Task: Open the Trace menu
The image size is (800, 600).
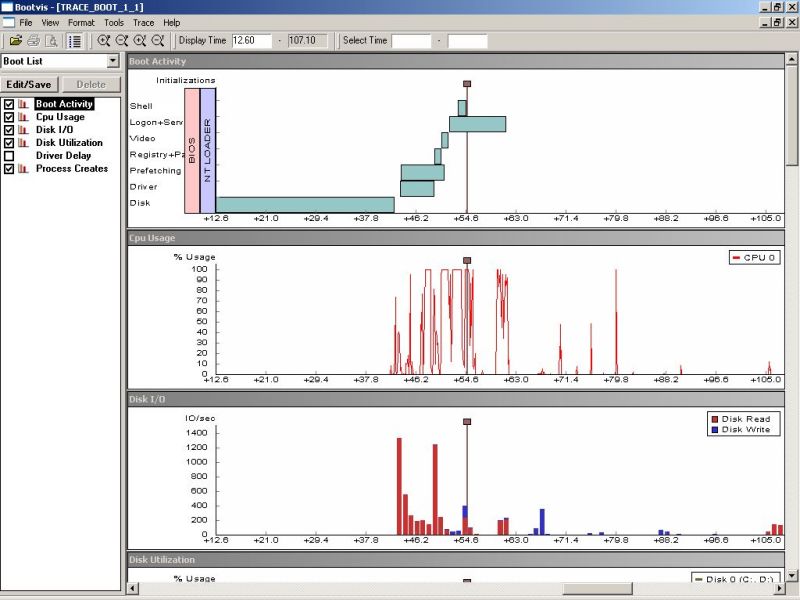Action: (x=143, y=22)
